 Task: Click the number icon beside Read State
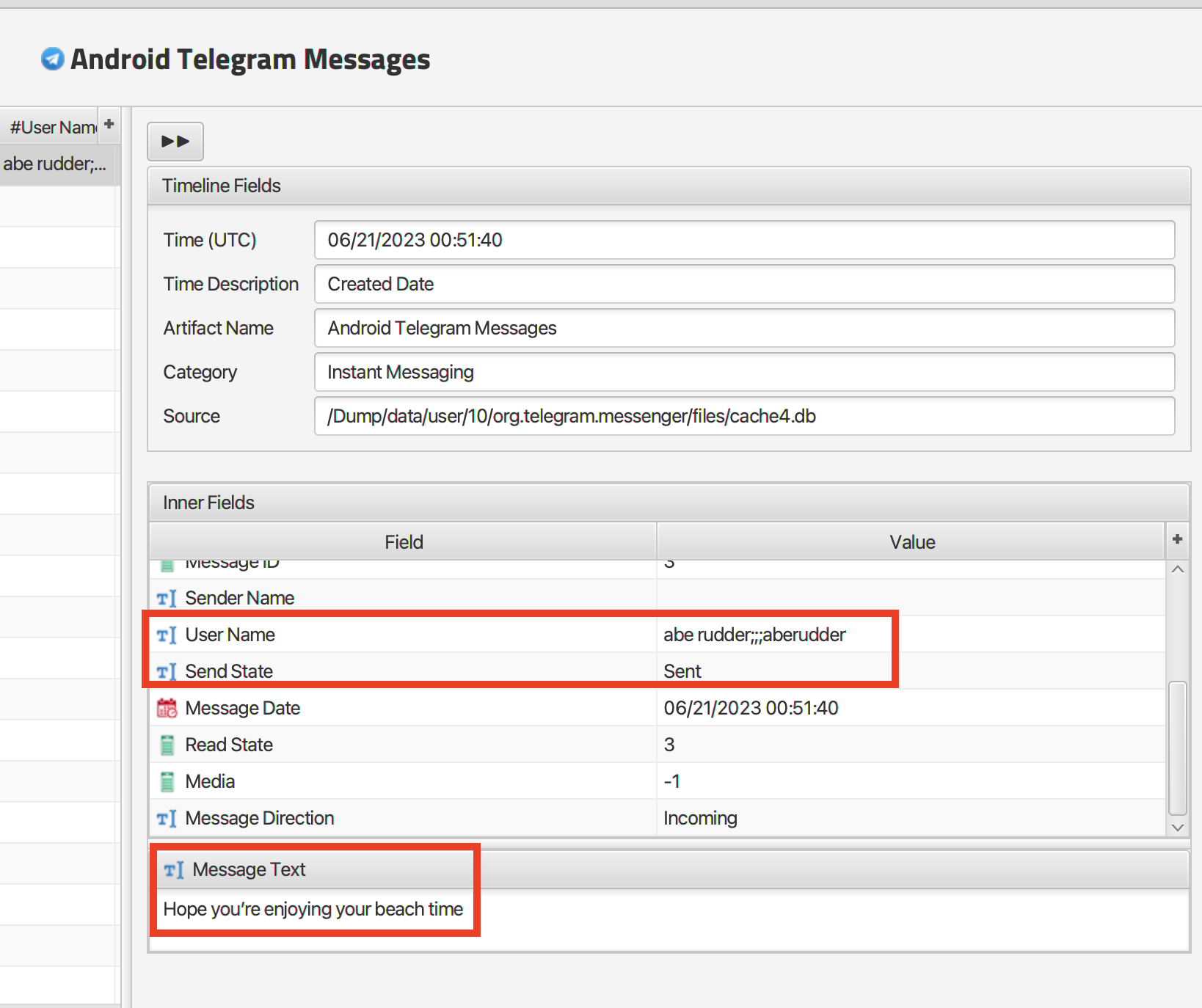[167, 745]
